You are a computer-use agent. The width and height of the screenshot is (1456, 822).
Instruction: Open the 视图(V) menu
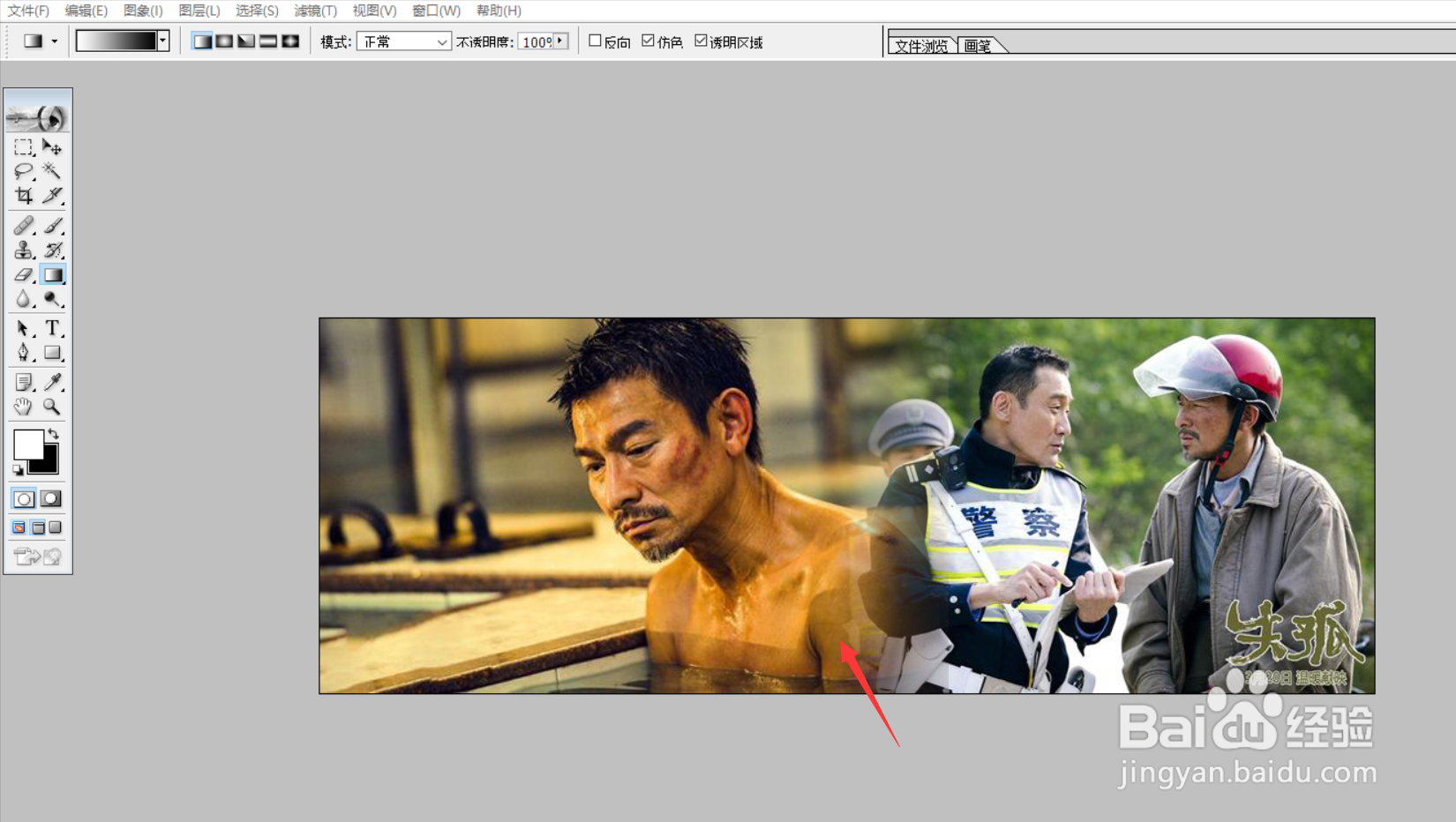click(x=374, y=11)
